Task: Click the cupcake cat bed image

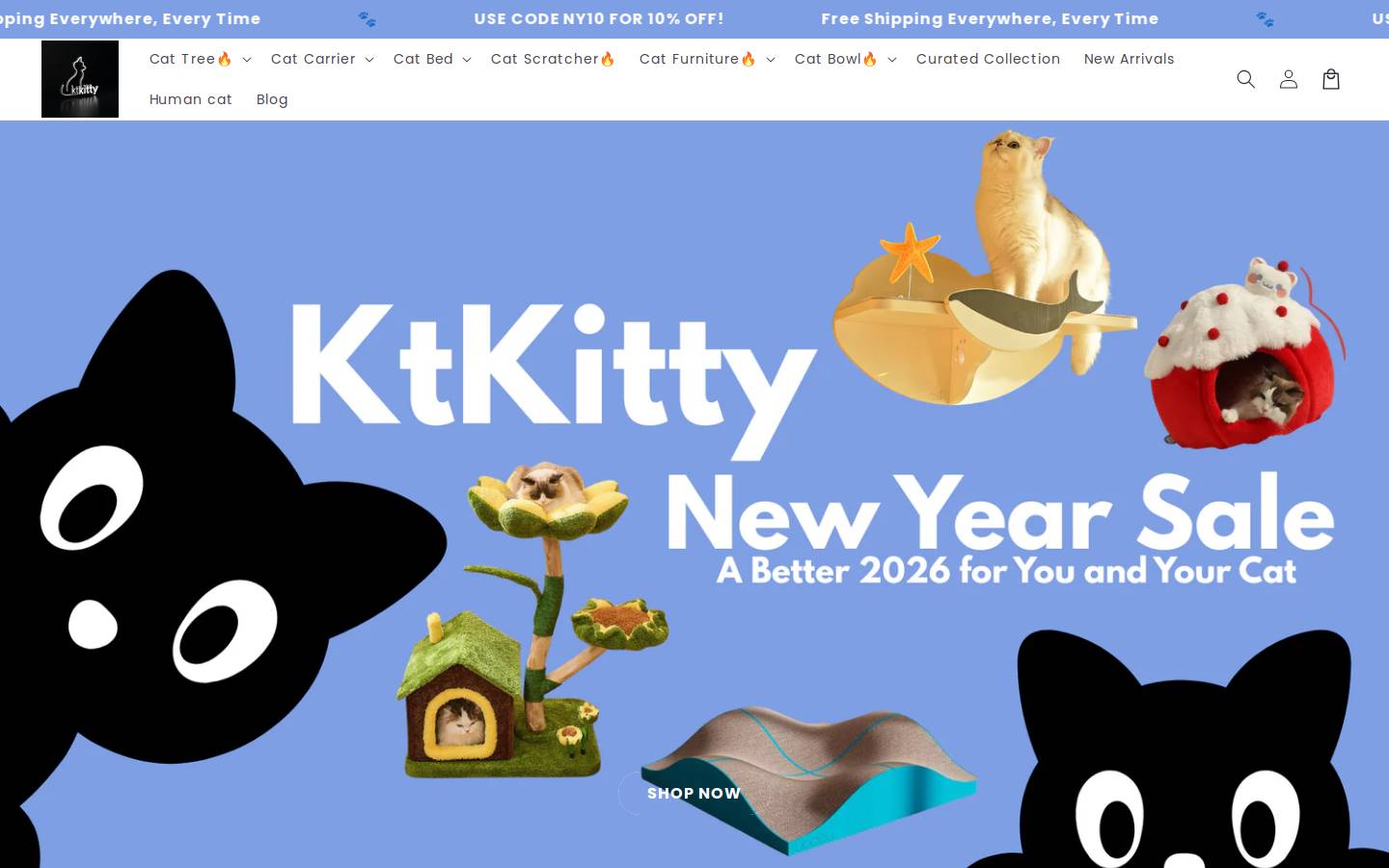Action: point(1244,353)
